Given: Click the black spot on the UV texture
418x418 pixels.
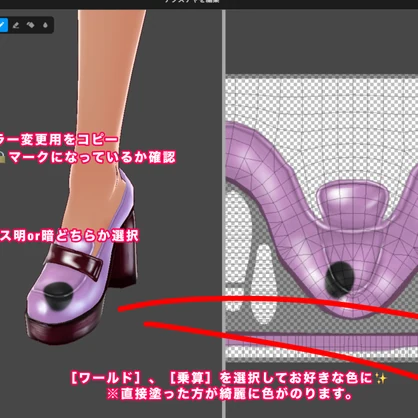Looking at the screenshot, I should point(340,279).
